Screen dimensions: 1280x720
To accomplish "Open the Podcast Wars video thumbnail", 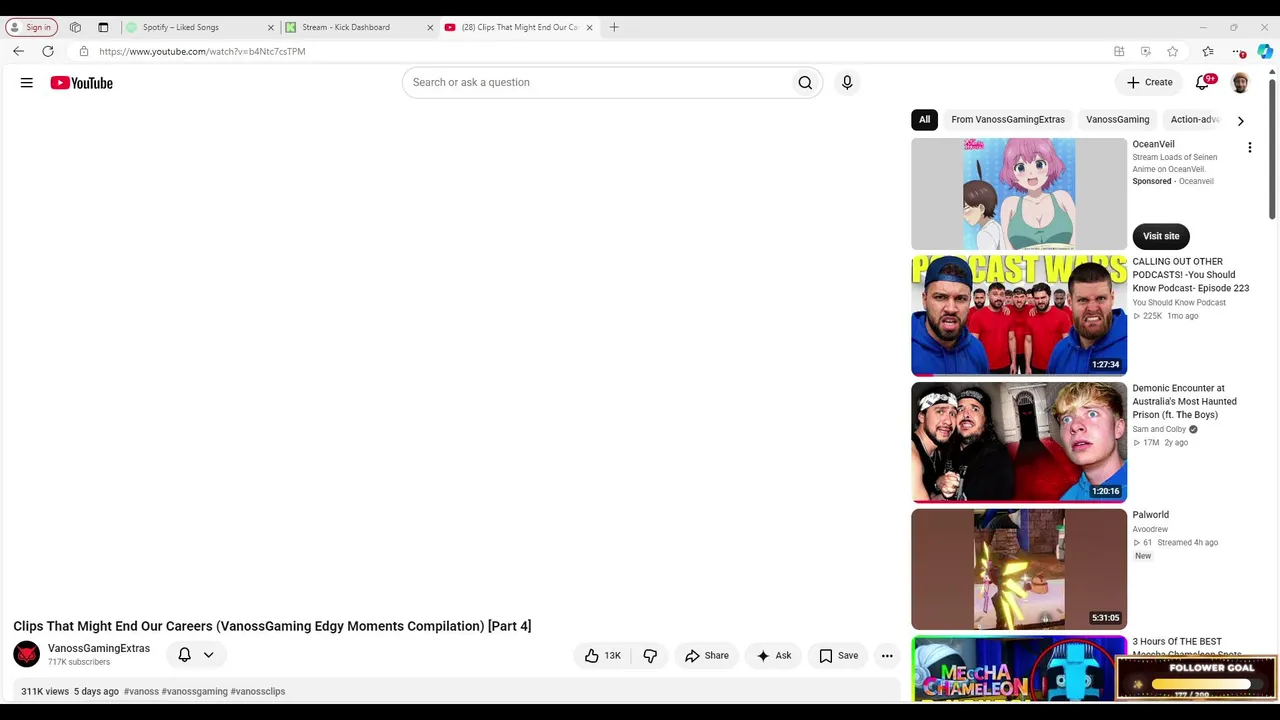I will pyautogui.click(x=1019, y=316).
